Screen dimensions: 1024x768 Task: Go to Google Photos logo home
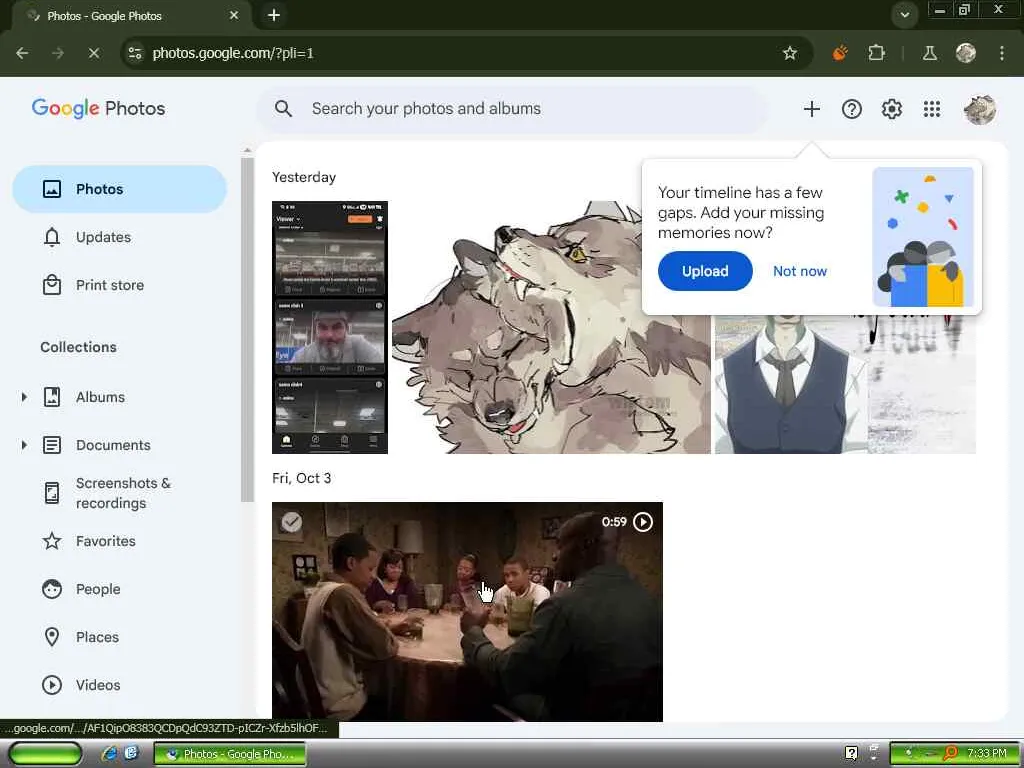tap(99, 108)
